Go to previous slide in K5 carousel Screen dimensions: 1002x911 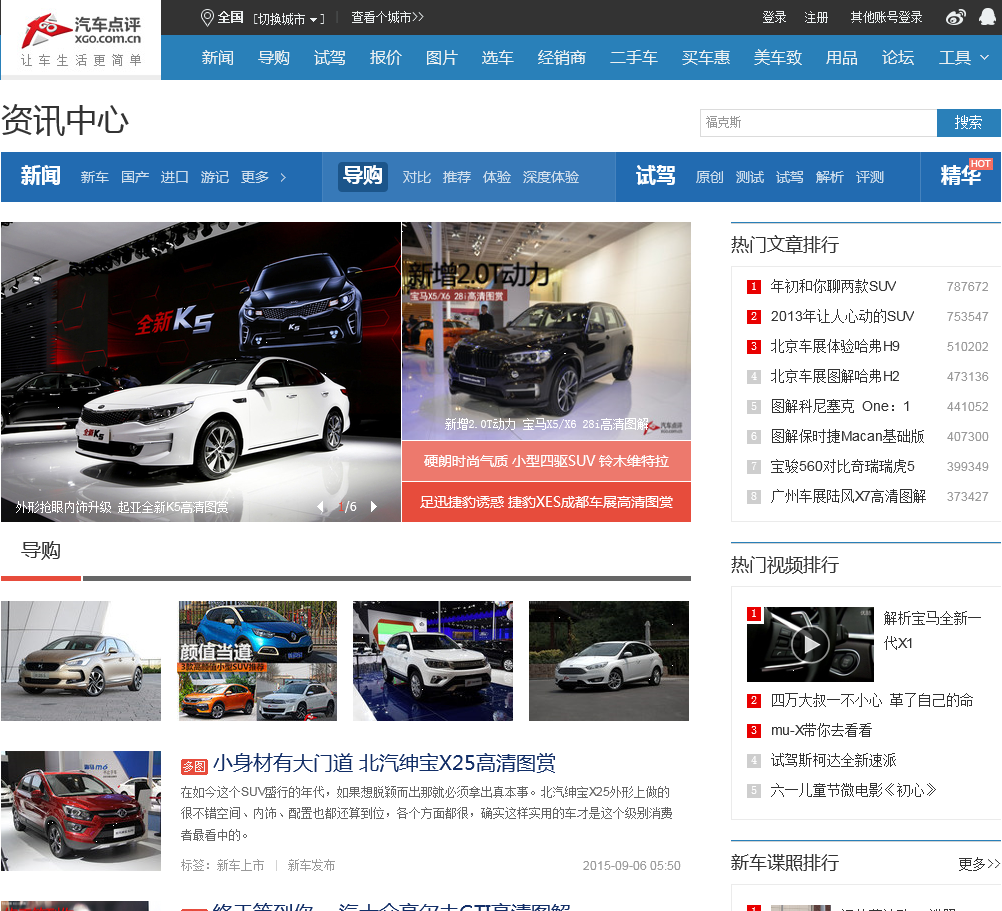pyautogui.click(x=321, y=507)
